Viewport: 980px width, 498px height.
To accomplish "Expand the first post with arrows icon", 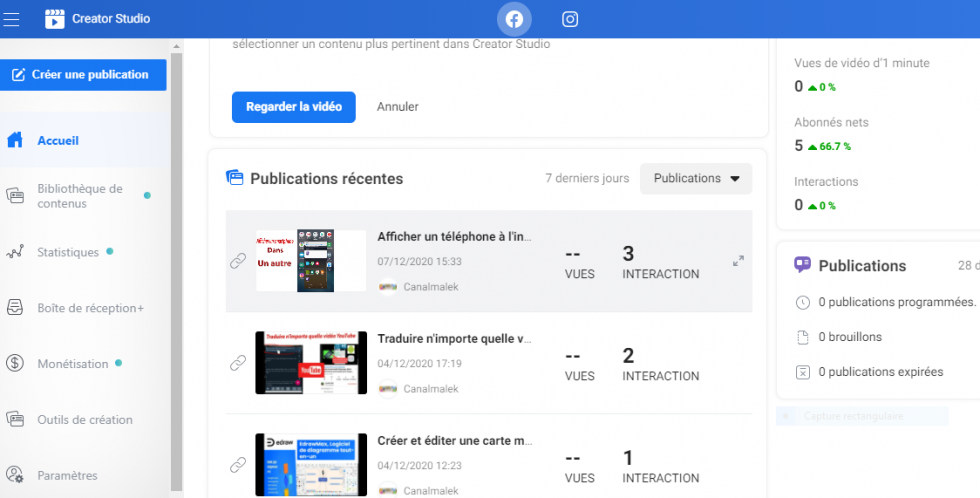I will point(738,261).
